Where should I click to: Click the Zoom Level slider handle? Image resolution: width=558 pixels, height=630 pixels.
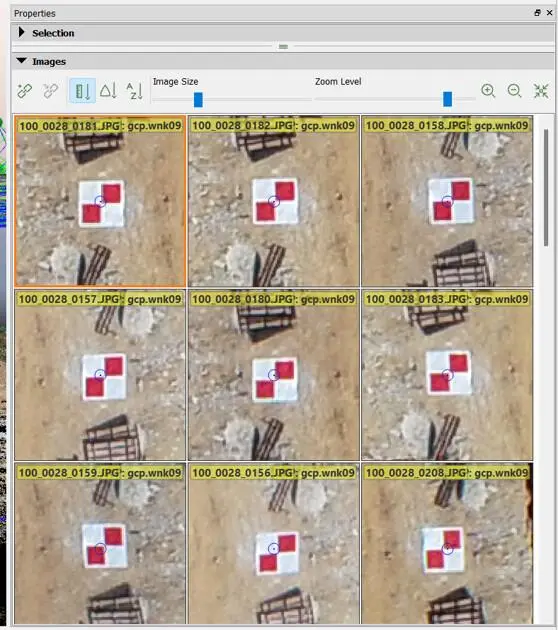(448, 99)
